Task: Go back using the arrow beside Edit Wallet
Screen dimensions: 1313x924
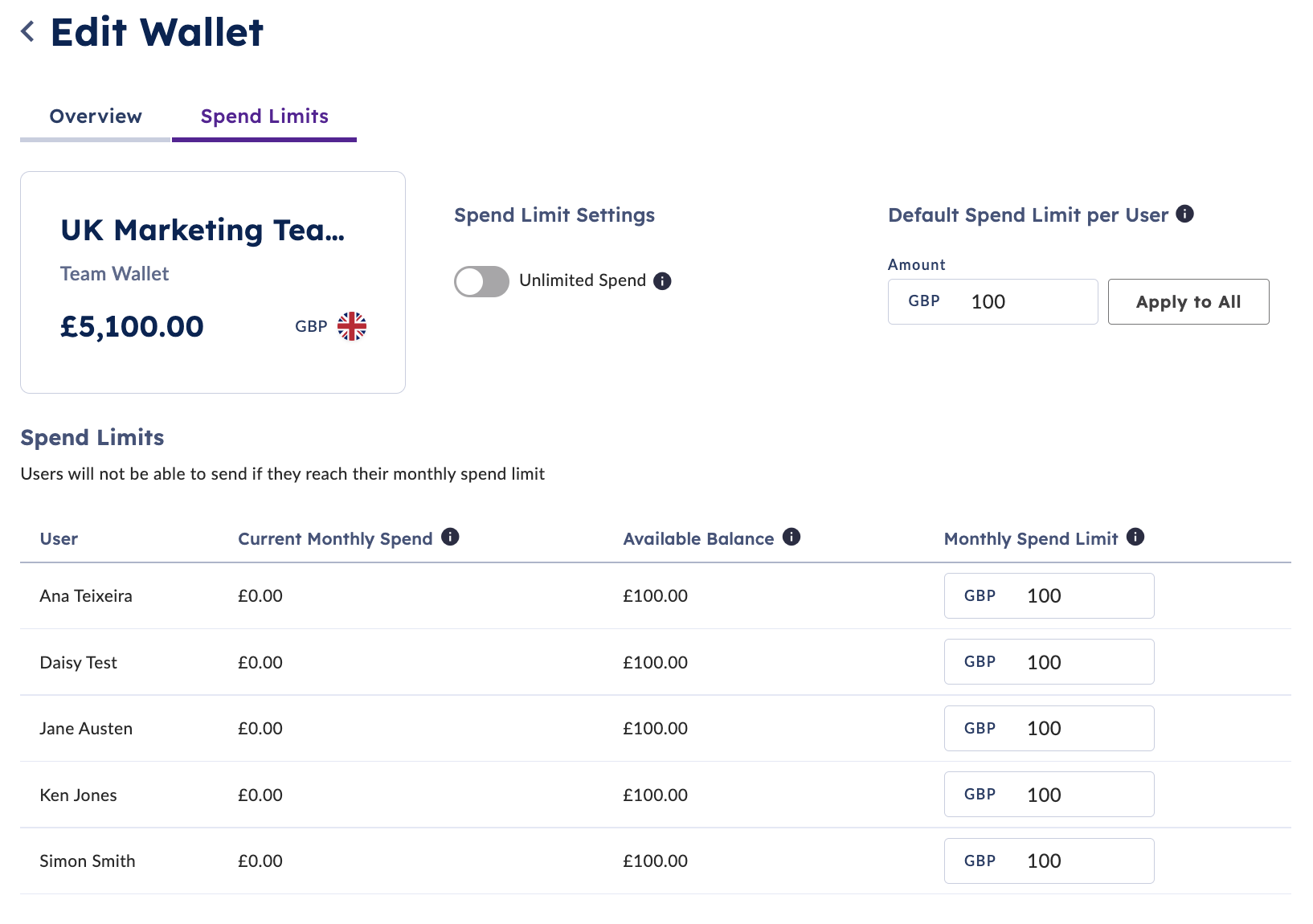Action: coord(28,32)
